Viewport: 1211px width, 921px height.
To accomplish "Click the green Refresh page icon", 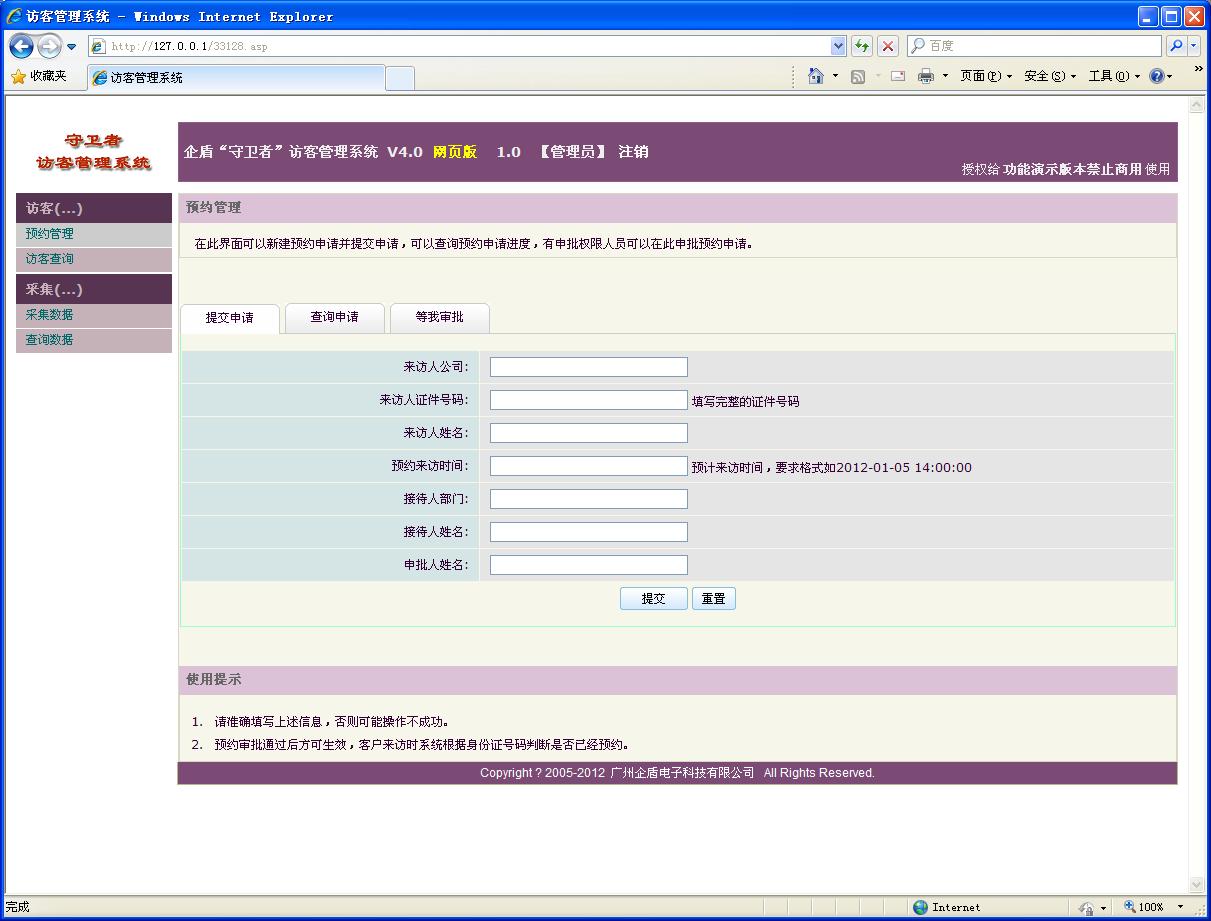I will tap(862, 46).
